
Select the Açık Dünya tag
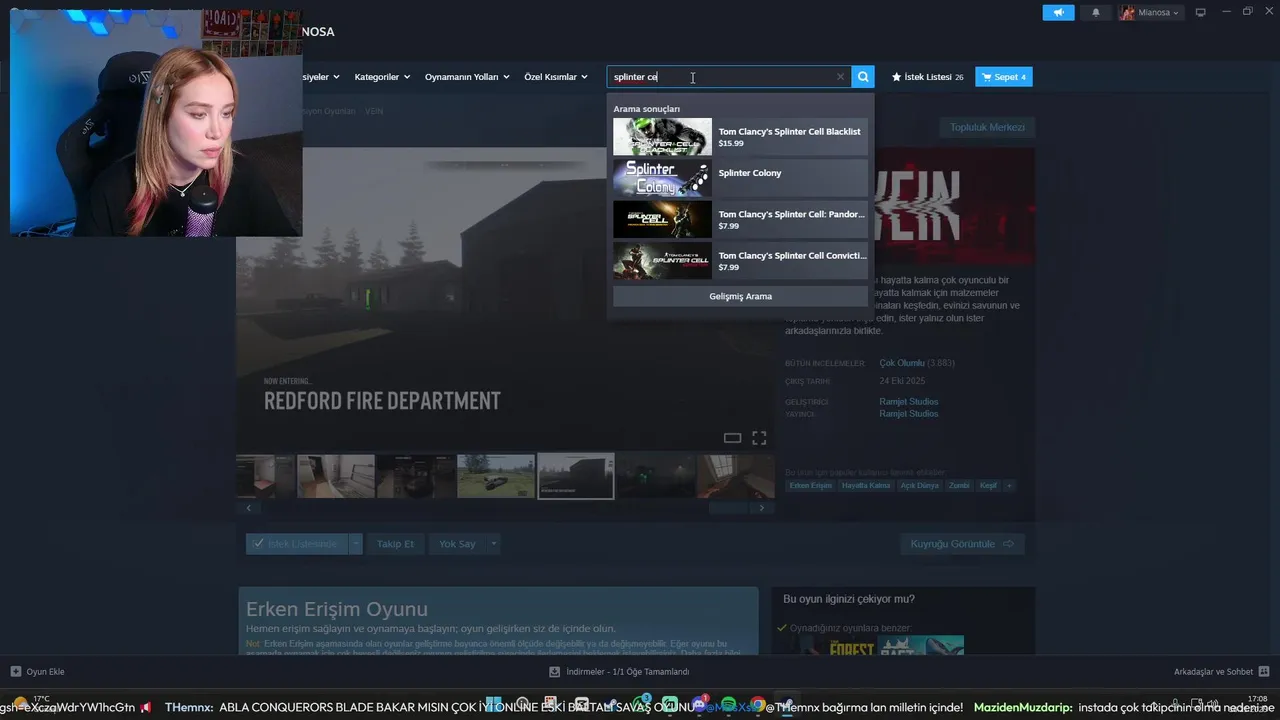(x=920, y=486)
